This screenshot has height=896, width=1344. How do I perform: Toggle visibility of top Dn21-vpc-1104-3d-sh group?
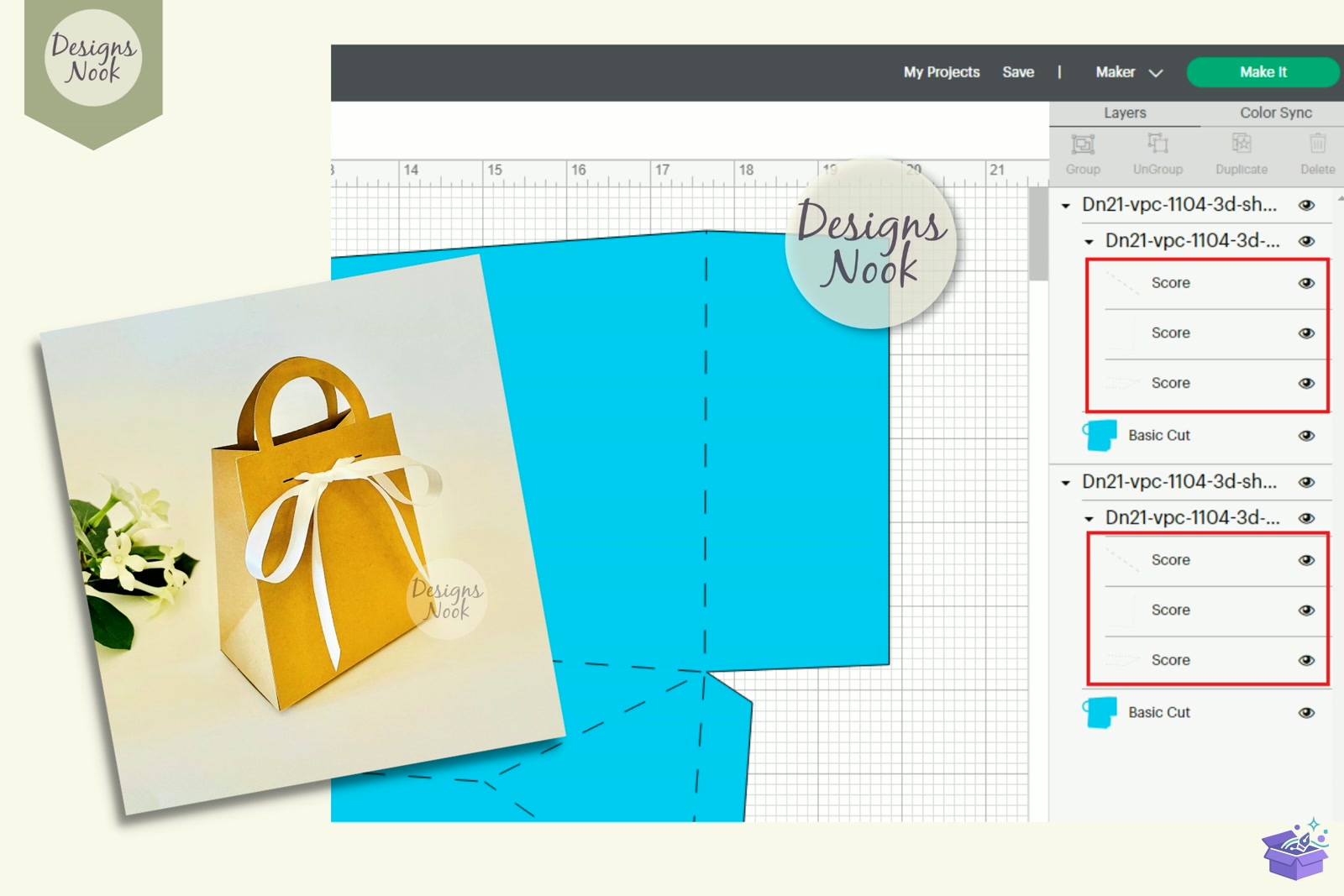1306,205
